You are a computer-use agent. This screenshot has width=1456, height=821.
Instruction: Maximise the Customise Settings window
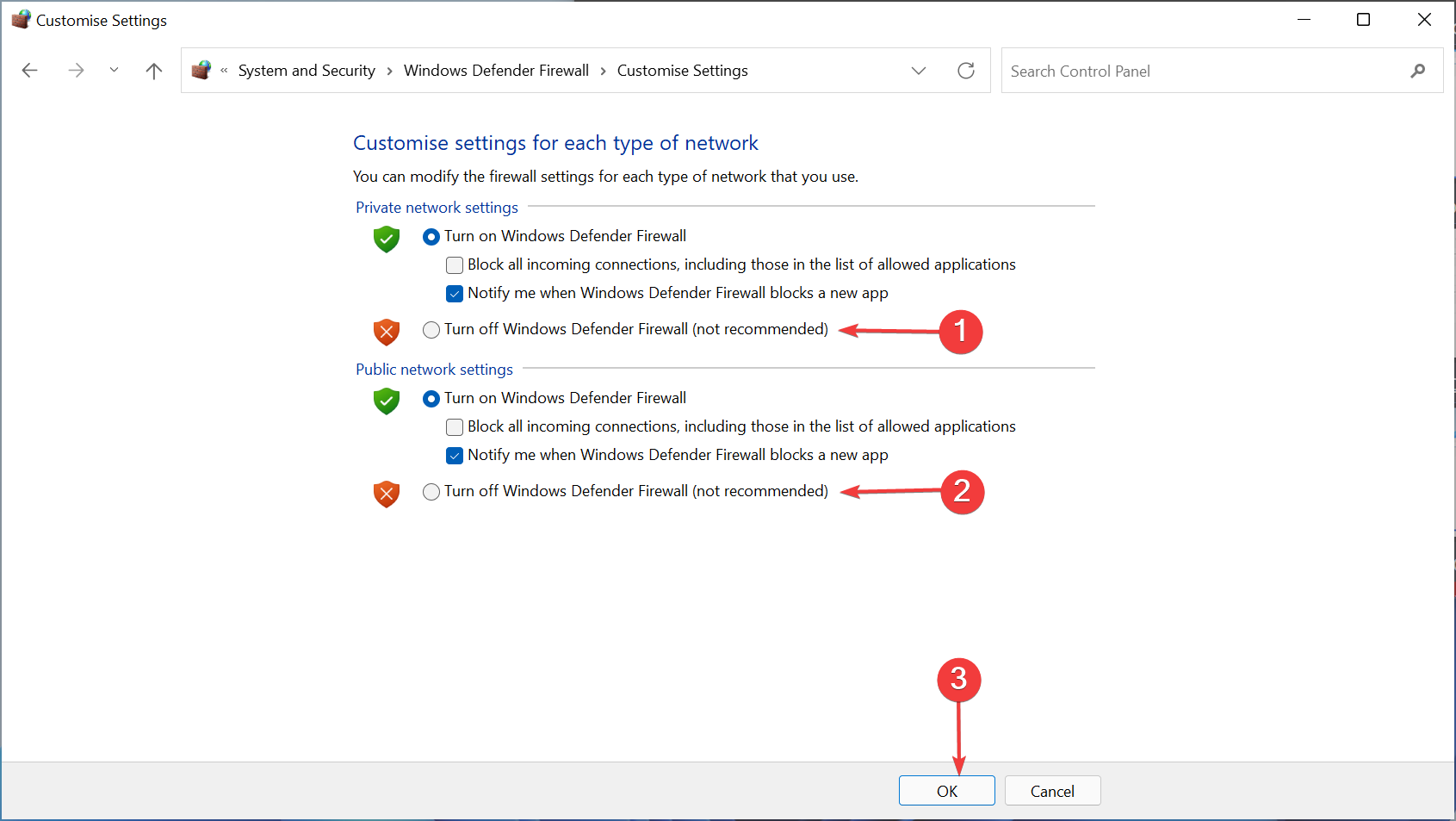1363,19
